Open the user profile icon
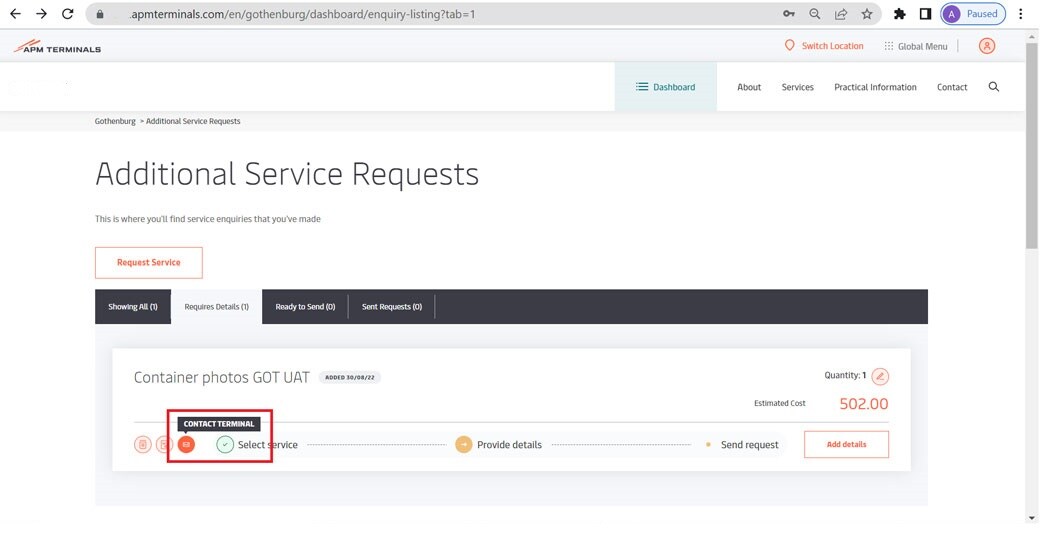1040x557 pixels. pos(987,46)
